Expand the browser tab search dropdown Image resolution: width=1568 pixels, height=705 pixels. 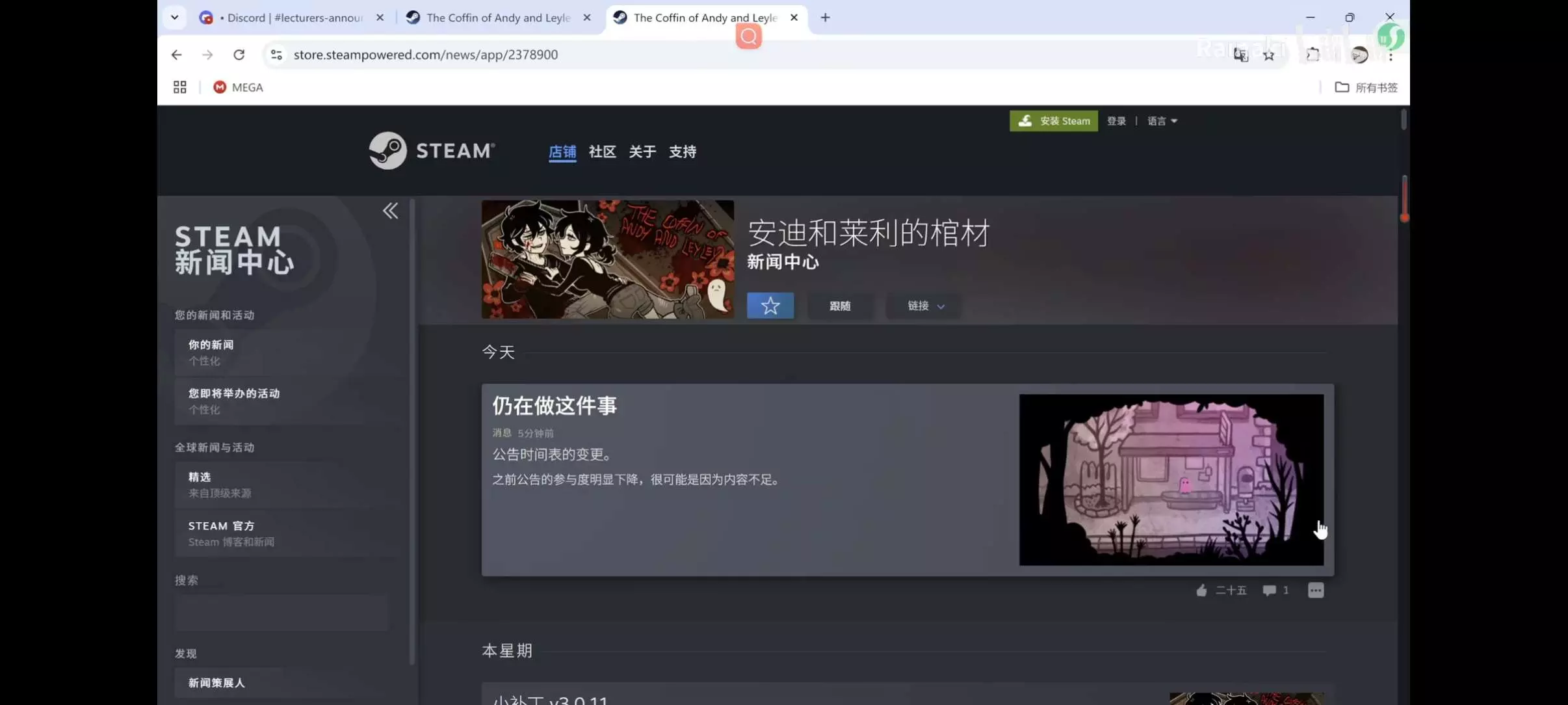coord(175,18)
